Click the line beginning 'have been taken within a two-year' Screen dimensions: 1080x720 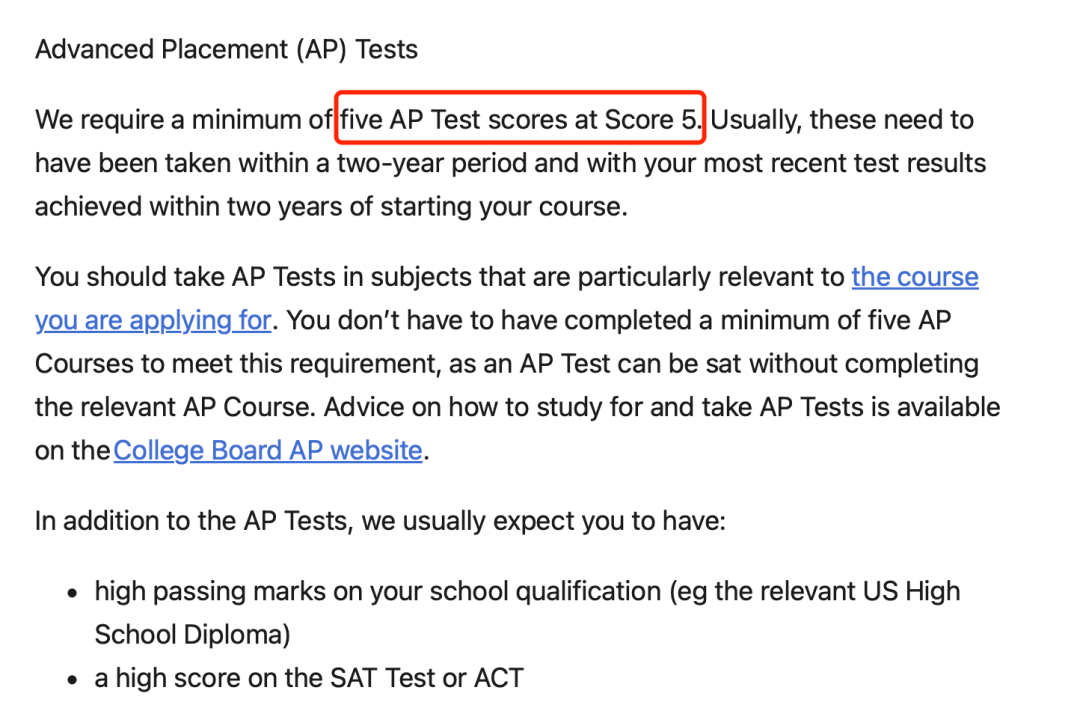click(510, 163)
